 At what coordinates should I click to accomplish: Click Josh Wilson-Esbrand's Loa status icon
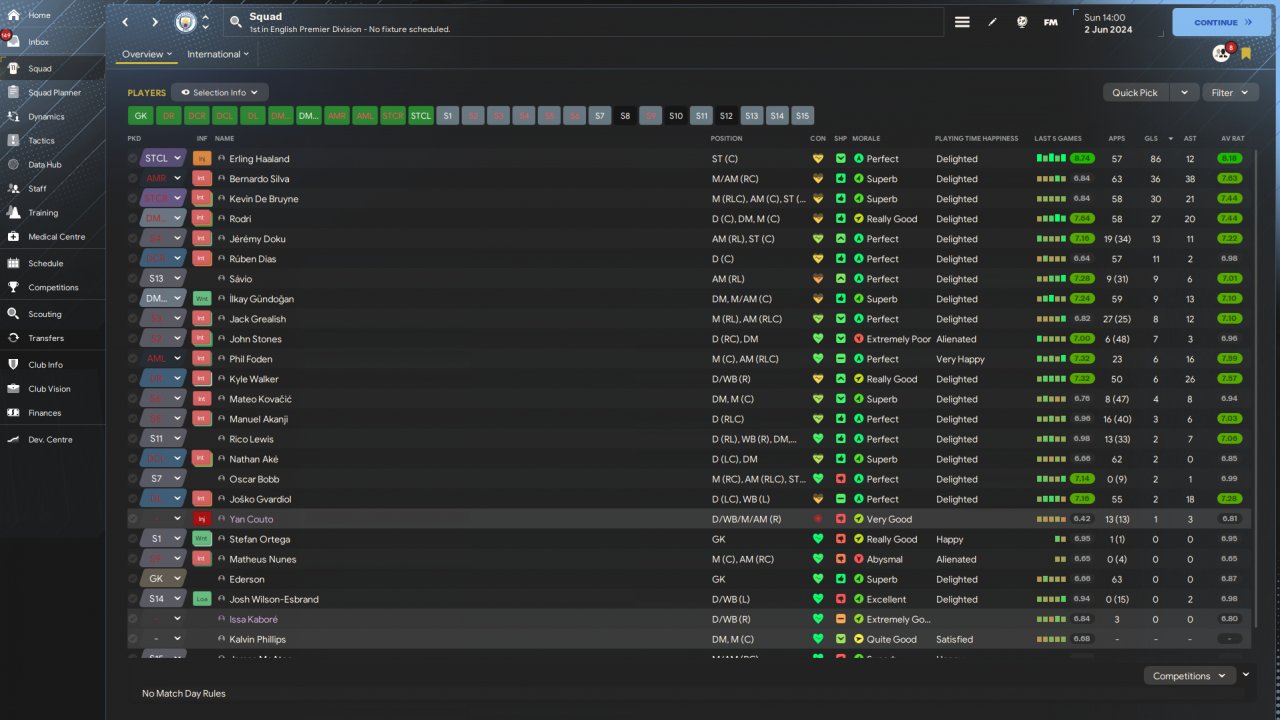coord(201,598)
